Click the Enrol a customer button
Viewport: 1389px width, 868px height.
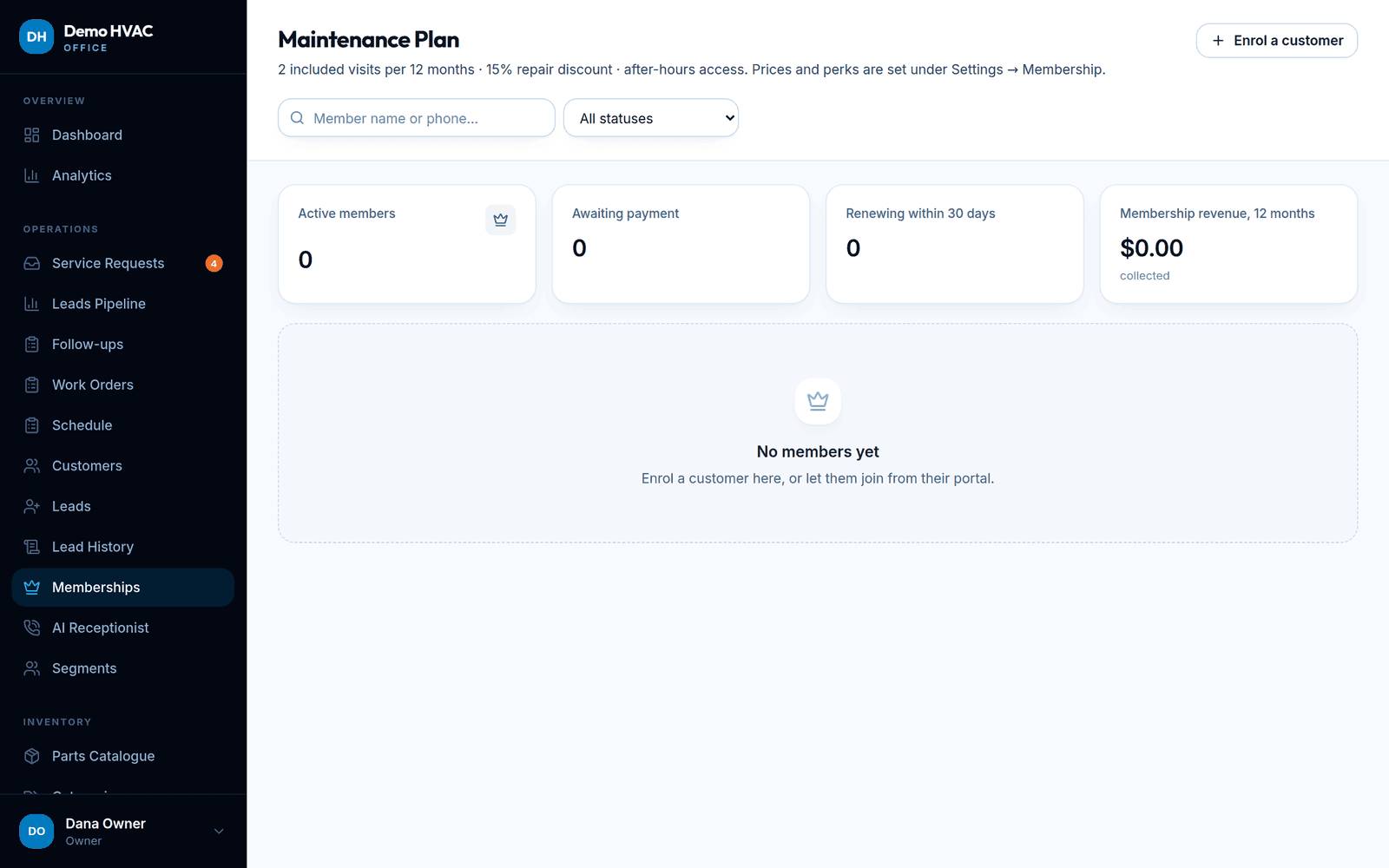click(1277, 41)
